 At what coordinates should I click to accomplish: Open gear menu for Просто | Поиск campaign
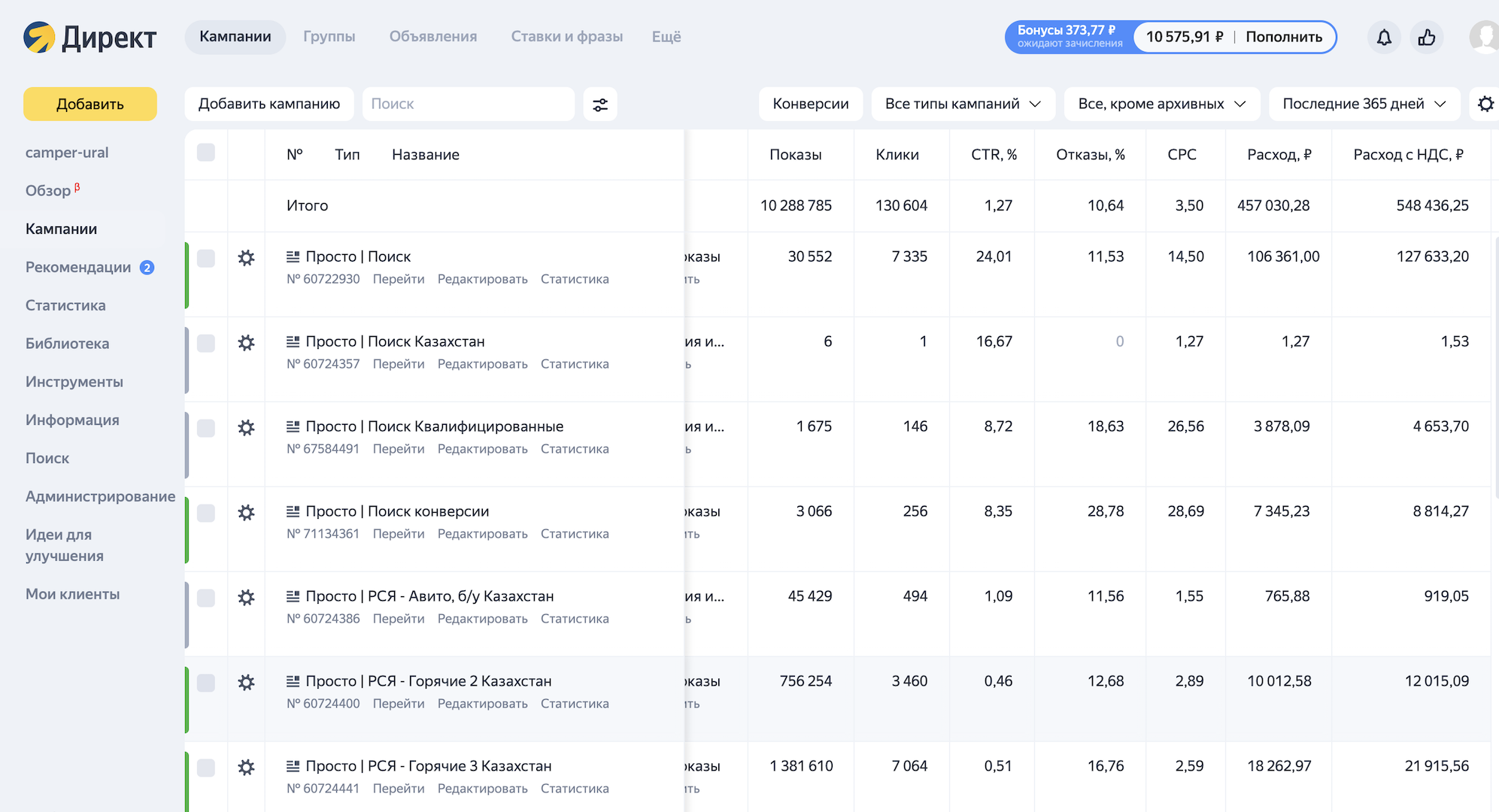[246, 258]
